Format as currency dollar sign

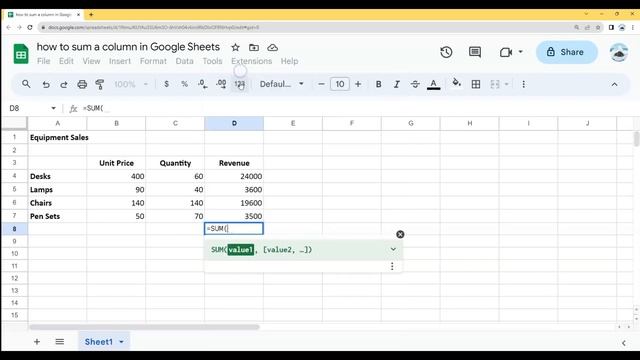click(167, 84)
